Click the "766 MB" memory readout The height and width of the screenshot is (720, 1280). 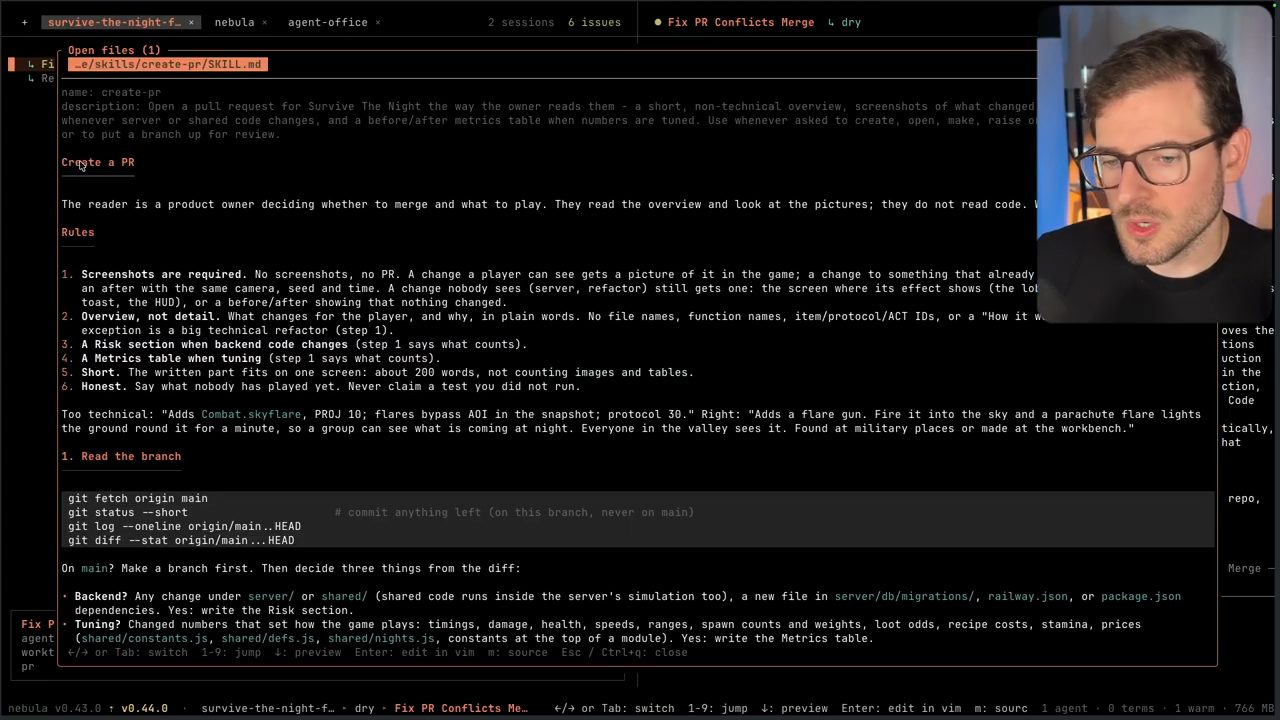(1255, 708)
